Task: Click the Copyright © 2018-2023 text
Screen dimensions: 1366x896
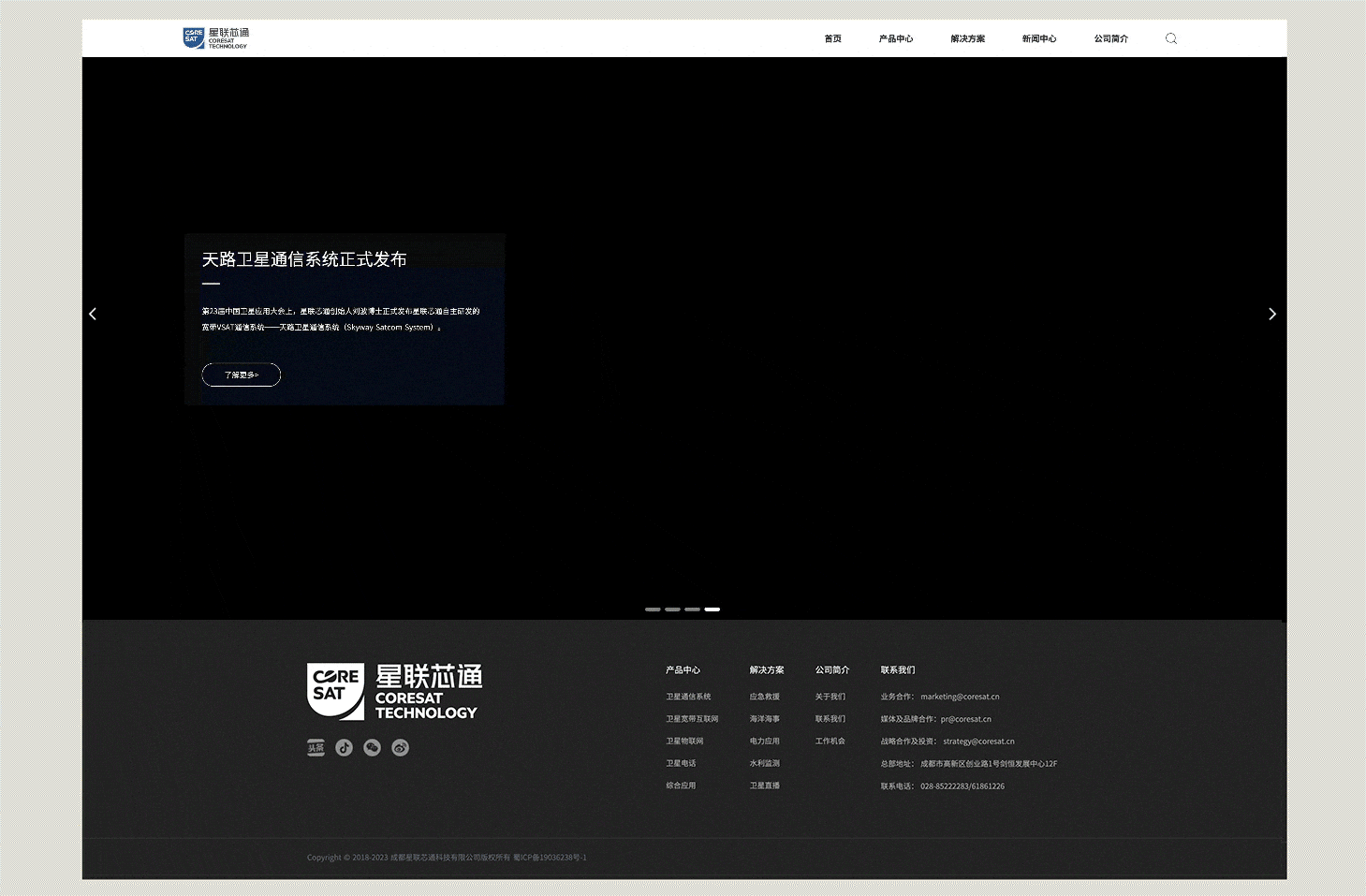Action: coord(347,858)
